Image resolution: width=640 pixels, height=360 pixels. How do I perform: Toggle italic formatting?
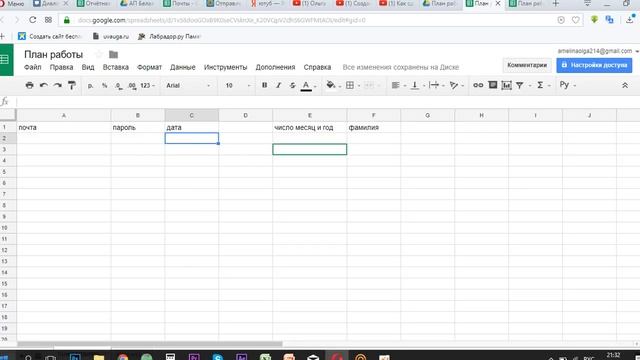tap(278, 85)
